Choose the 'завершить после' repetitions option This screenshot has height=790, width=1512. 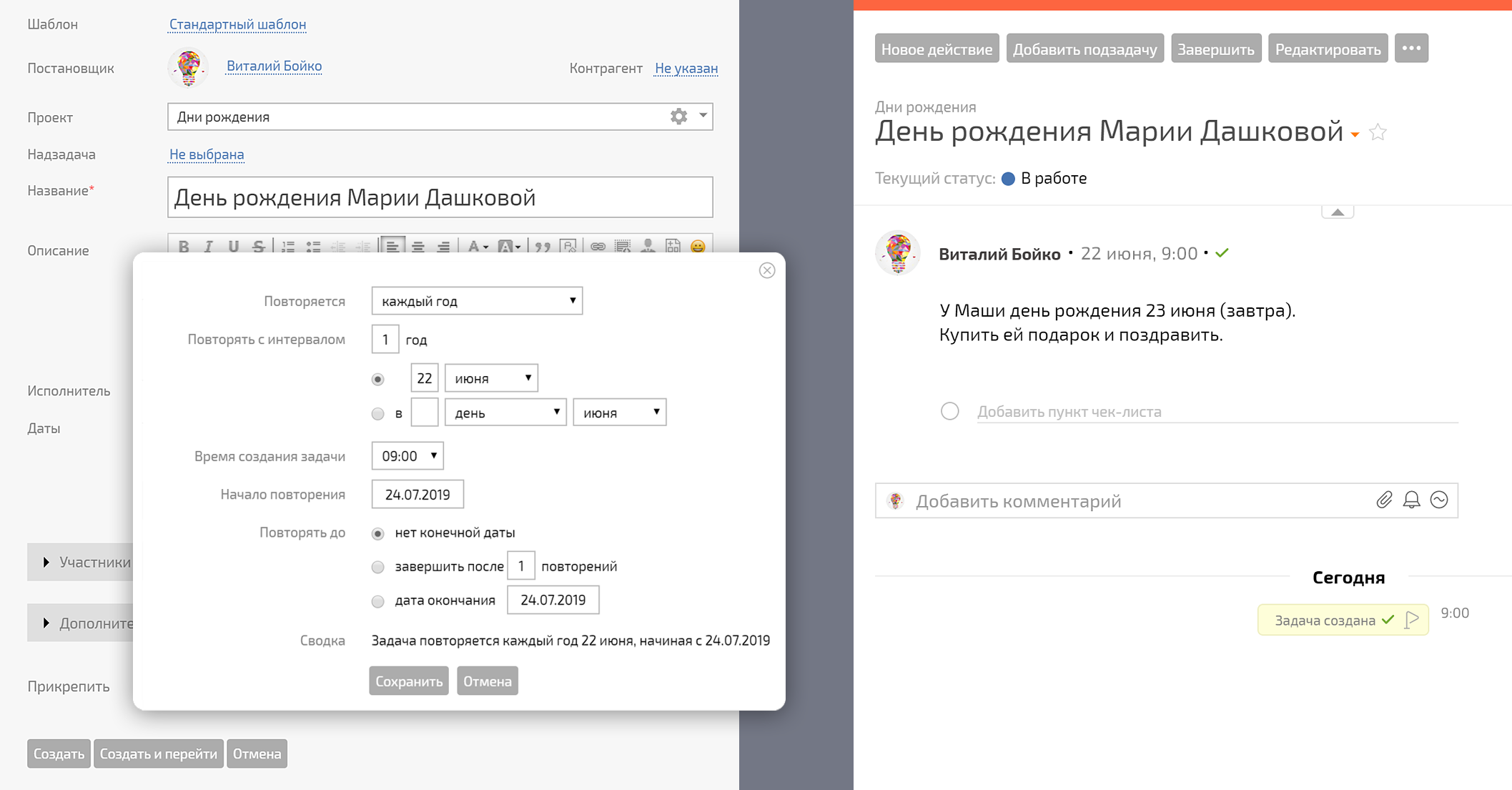click(x=377, y=567)
